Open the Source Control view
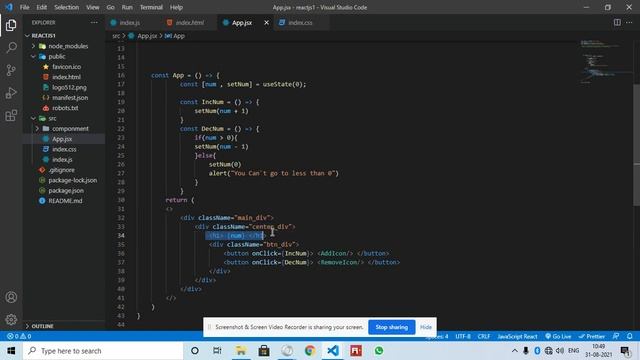The image size is (640, 360). (11, 70)
